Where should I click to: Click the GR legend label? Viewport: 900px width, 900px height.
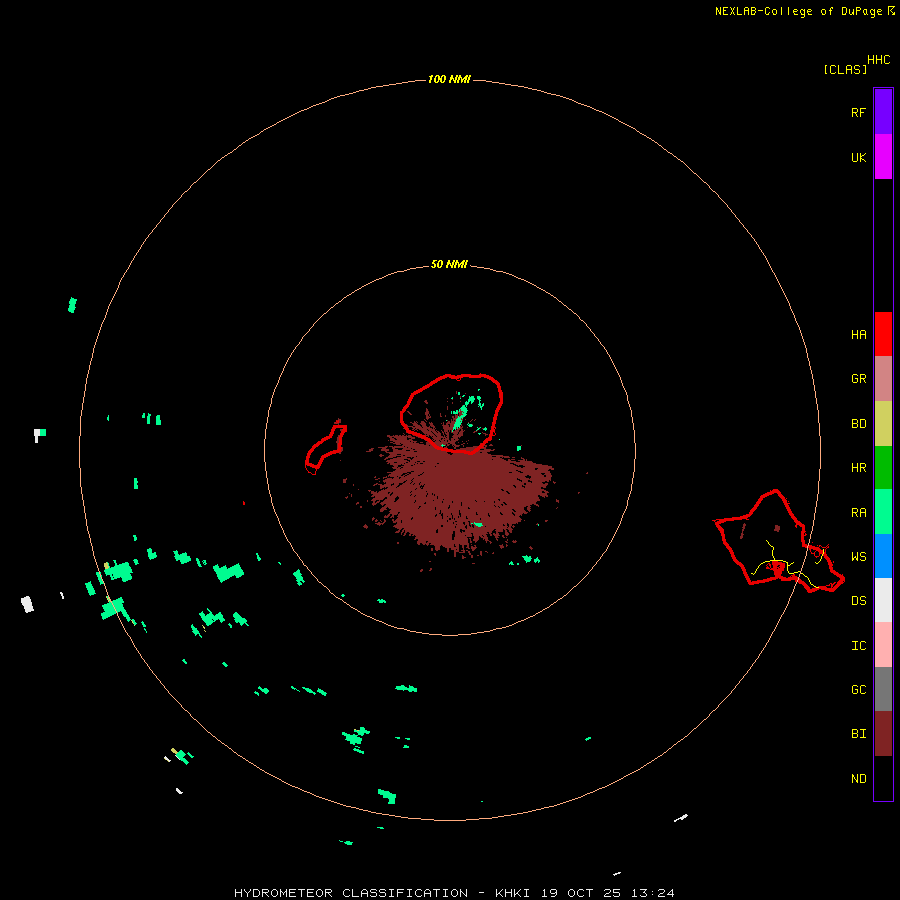coord(858,379)
